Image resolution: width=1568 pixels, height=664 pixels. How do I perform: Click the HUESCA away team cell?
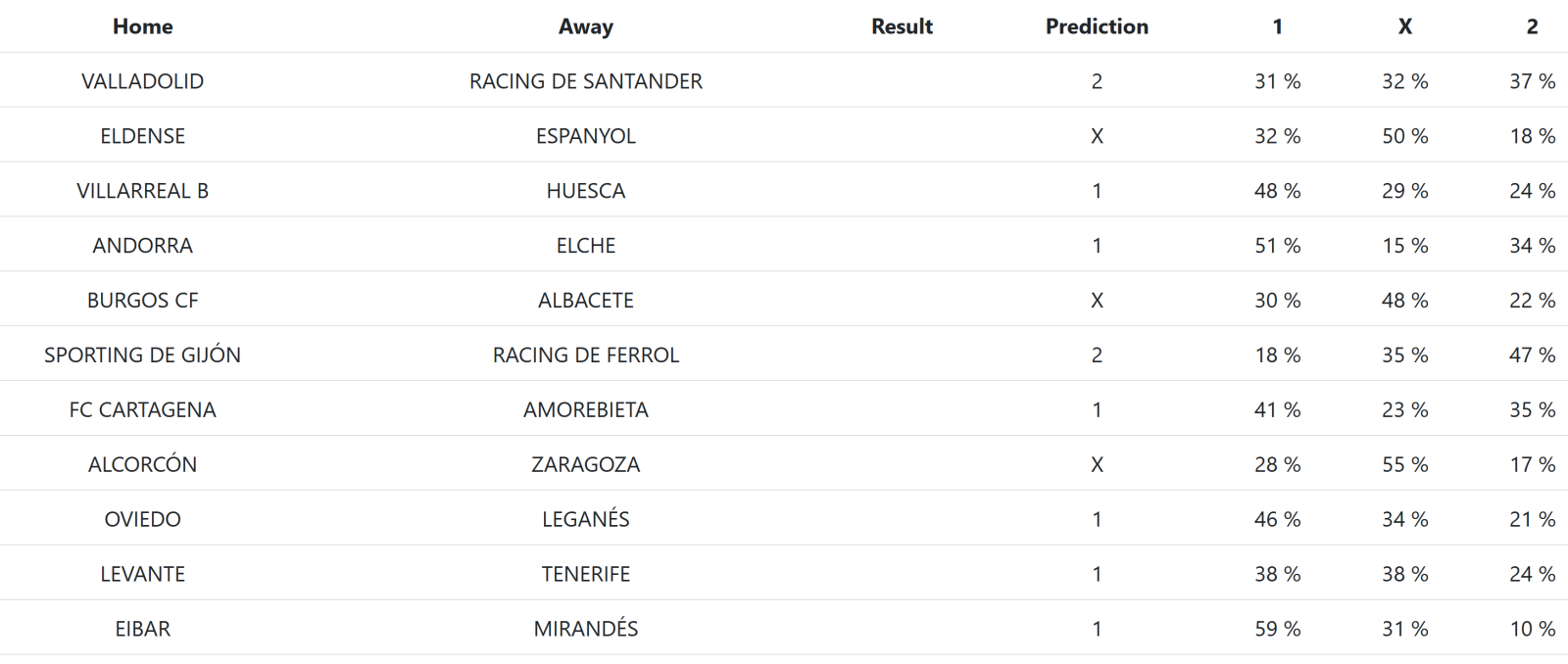click(585, 191)
